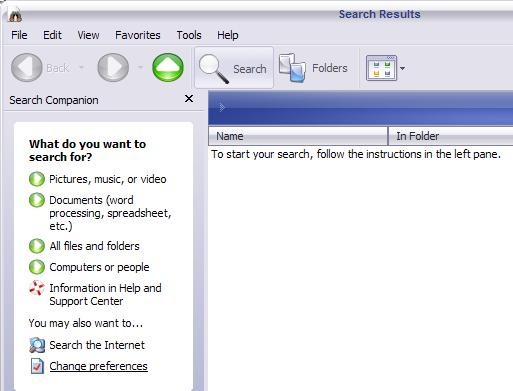The height and width of the screenshot is (391, 513).
Task: Click the Forward arrow button
Action: 113,68
